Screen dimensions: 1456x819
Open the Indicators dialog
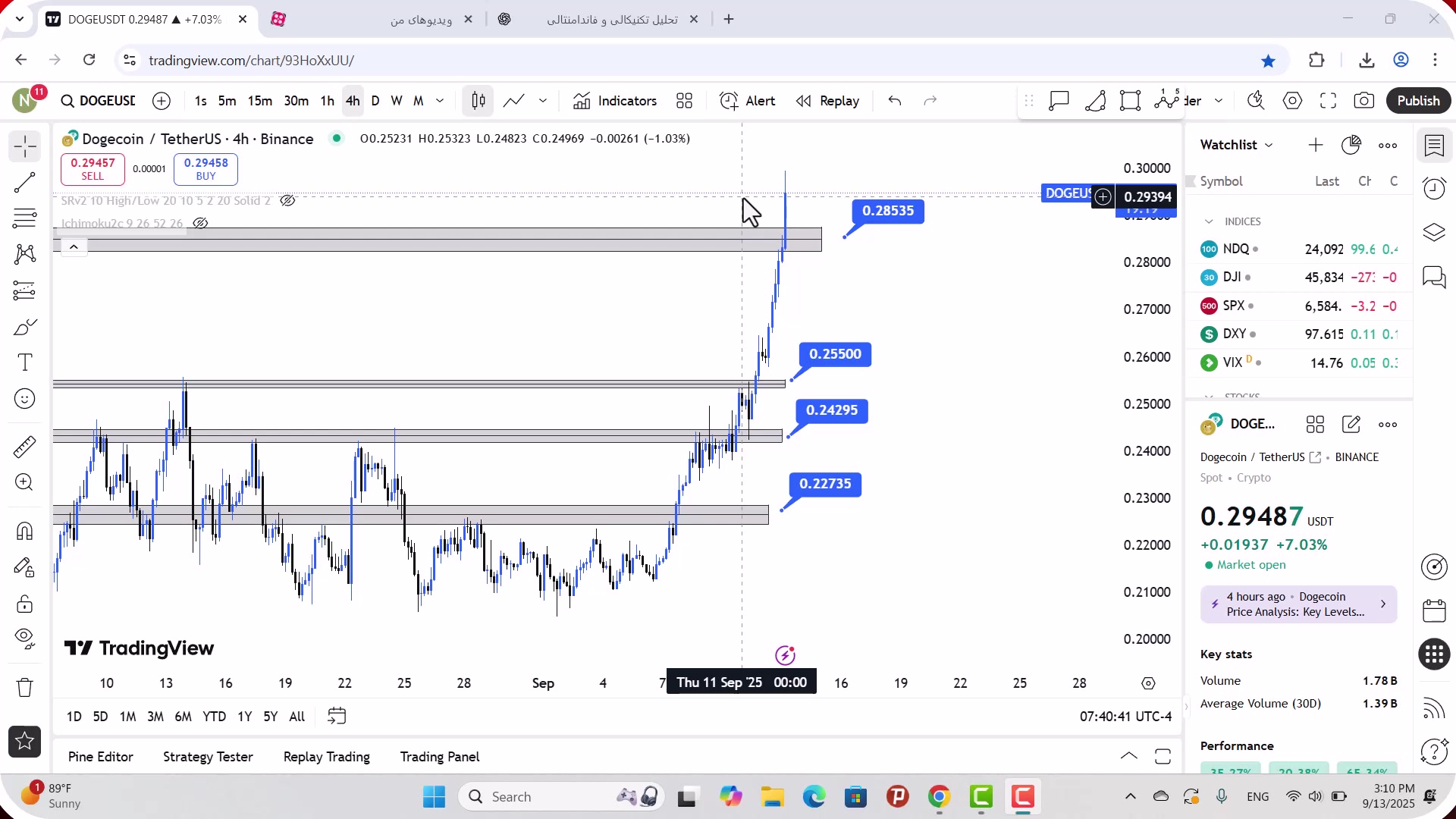pyautogui.click(x=616, y=101)
